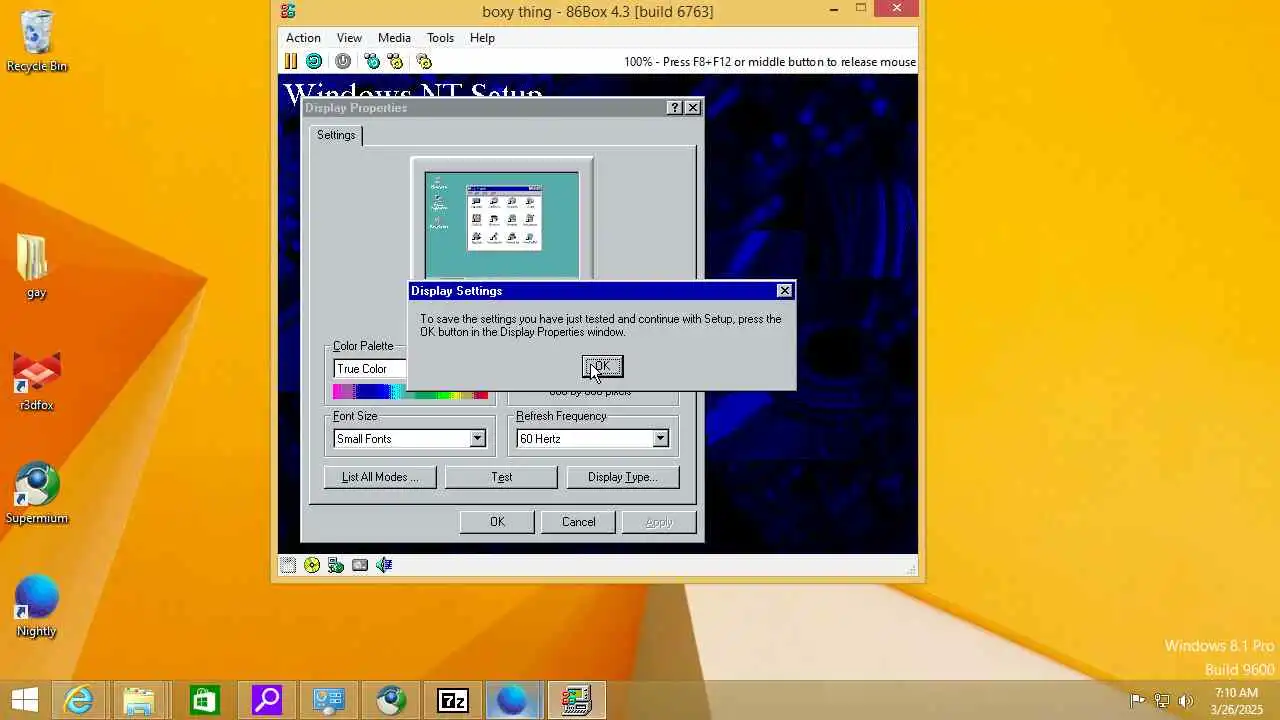Open the purple search taskbar icon
The image size is (1280, 720).
(266, 700)
